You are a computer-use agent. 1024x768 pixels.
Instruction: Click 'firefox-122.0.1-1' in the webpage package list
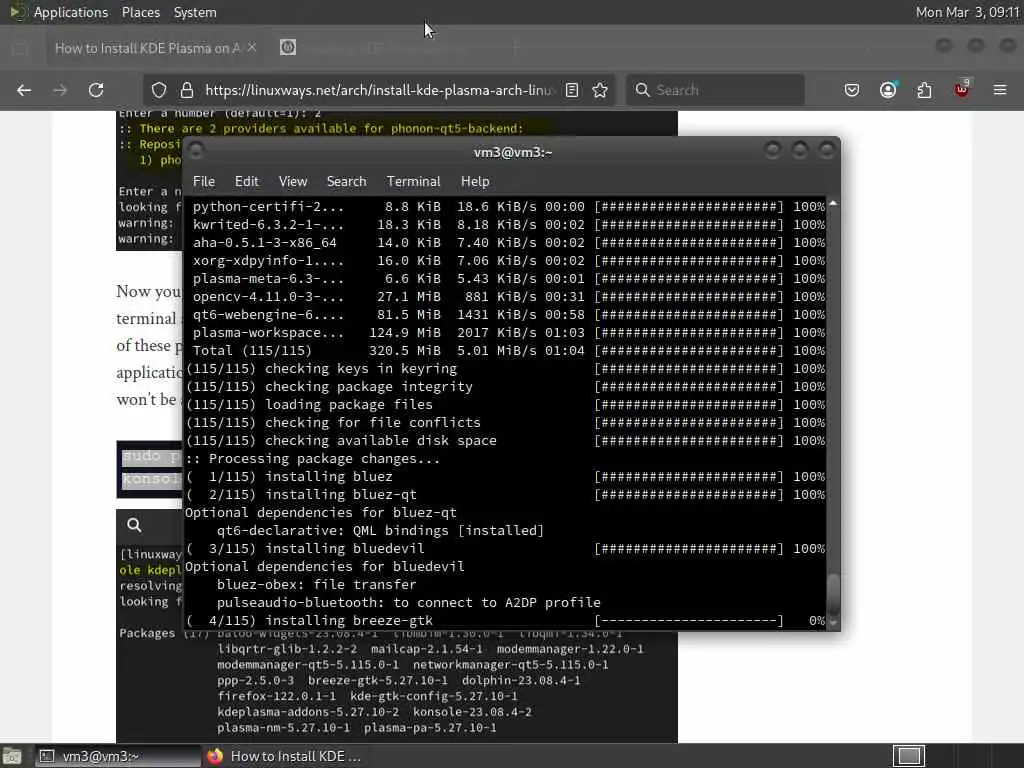click(276, 696)
